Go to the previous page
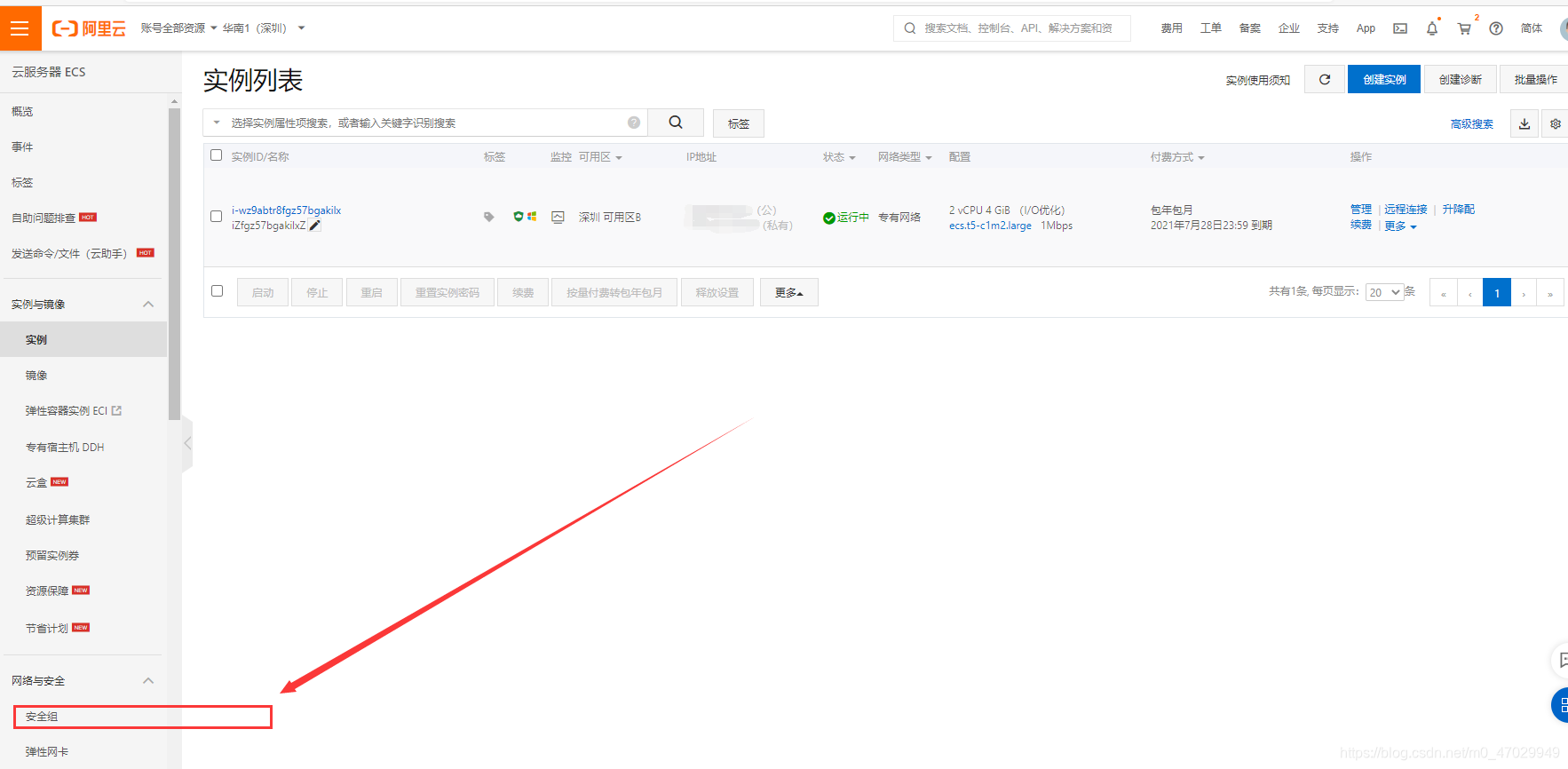Screen dimensions: 1568x769 (x=1469, y=292)
